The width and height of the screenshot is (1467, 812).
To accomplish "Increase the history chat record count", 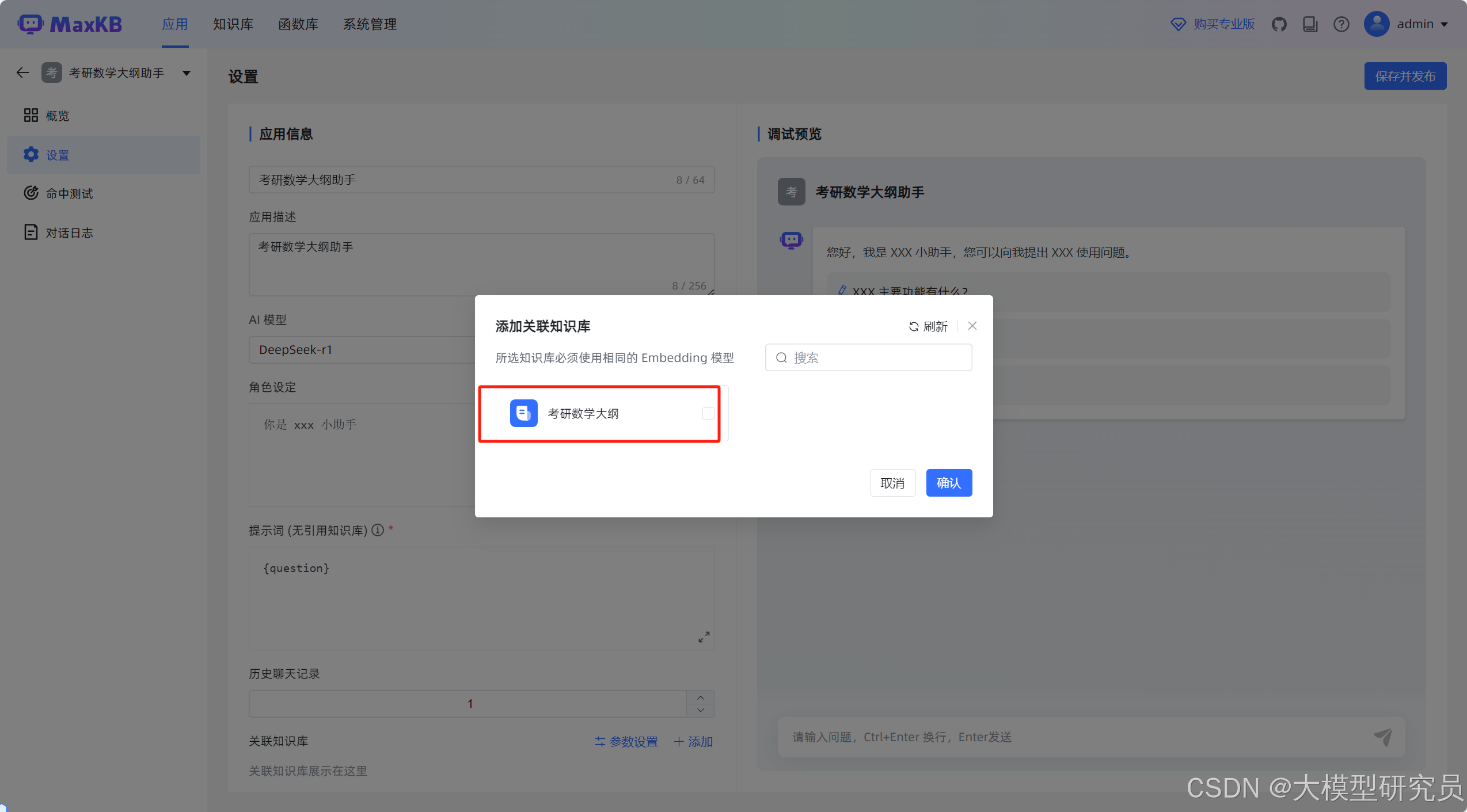I will pyautogui.click(x=700, y=697).
